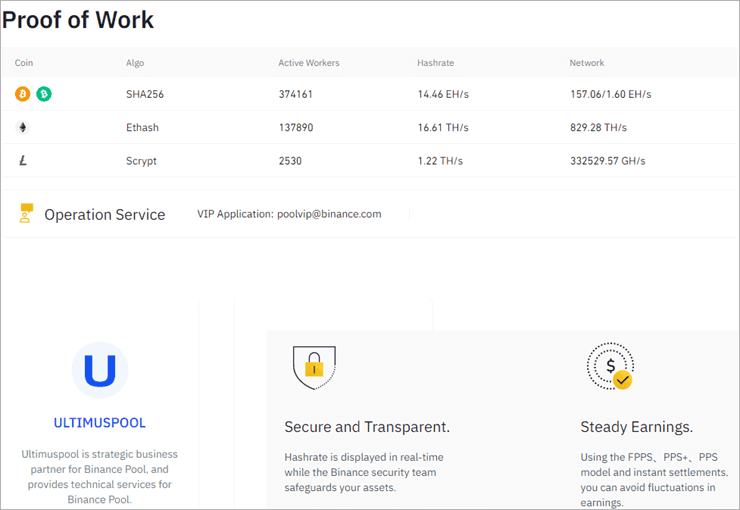Click the FPPS, PPS+, PPS model description
Screen dimensions: 740x510
point(654,480)
